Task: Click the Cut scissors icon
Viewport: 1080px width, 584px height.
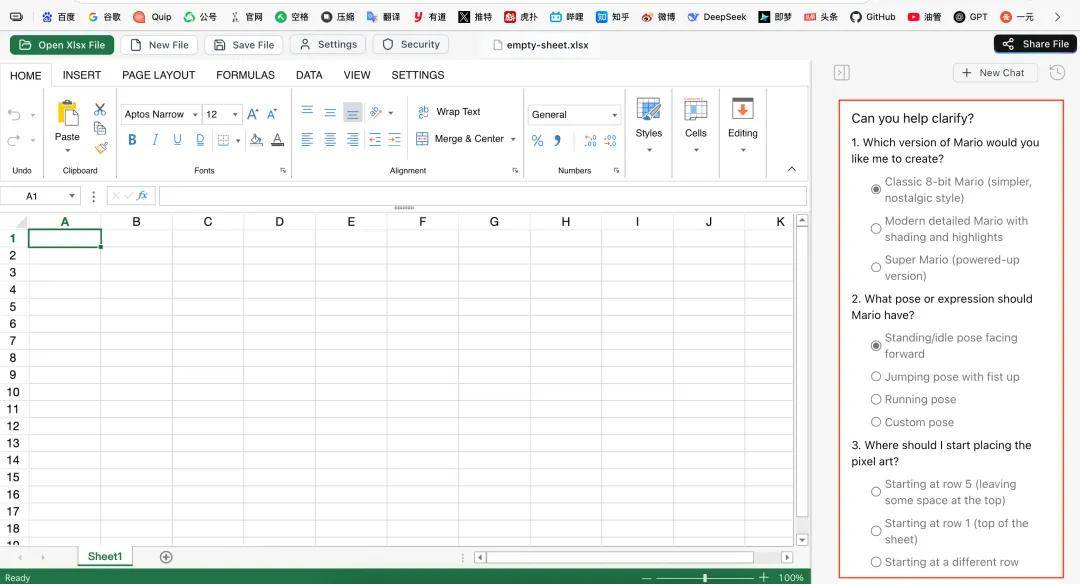Action: pyautogui.click(x=100, y=110)
